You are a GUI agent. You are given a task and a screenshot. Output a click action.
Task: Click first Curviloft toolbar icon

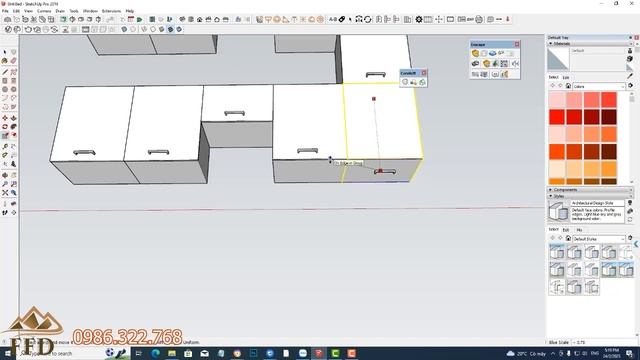tap(405, 82)
